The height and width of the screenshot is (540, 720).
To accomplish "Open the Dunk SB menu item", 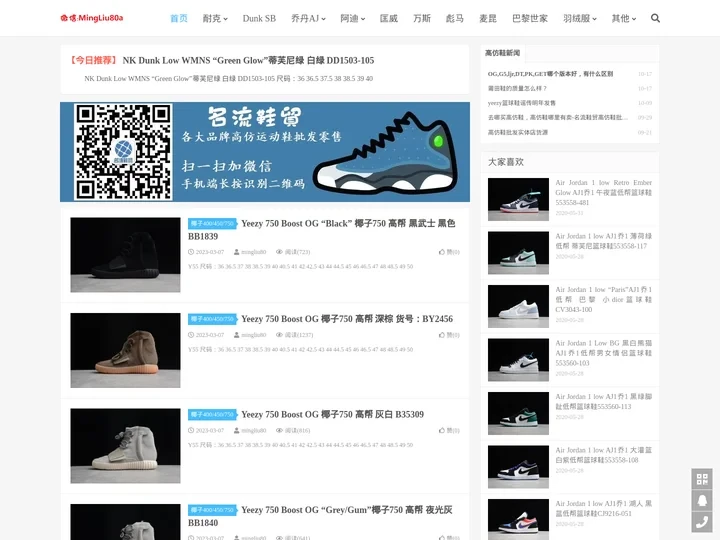I will (x=259, y=18).
